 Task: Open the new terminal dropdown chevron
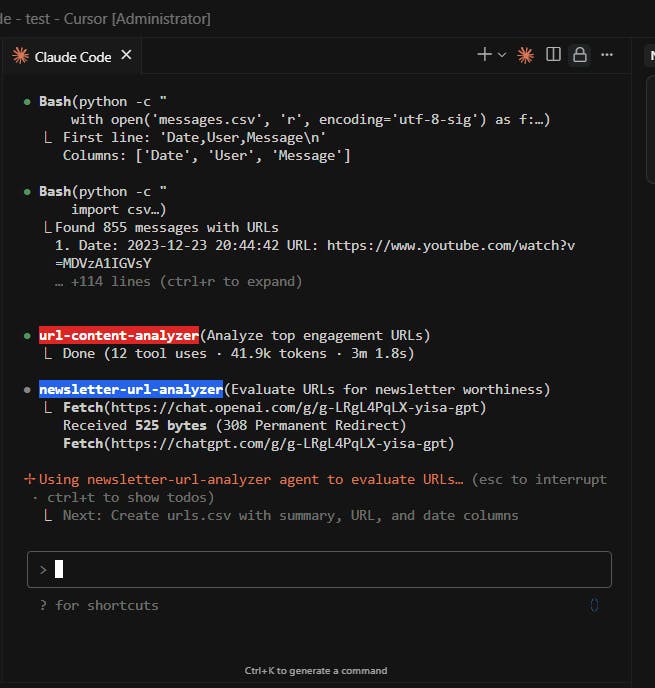pos(502,55)
